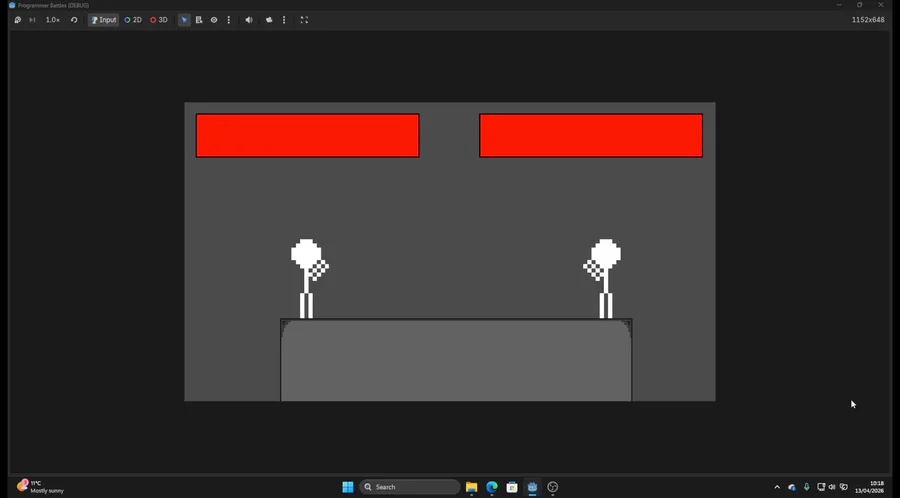Click the OneDrive cloud tray icon

[792, 487]
